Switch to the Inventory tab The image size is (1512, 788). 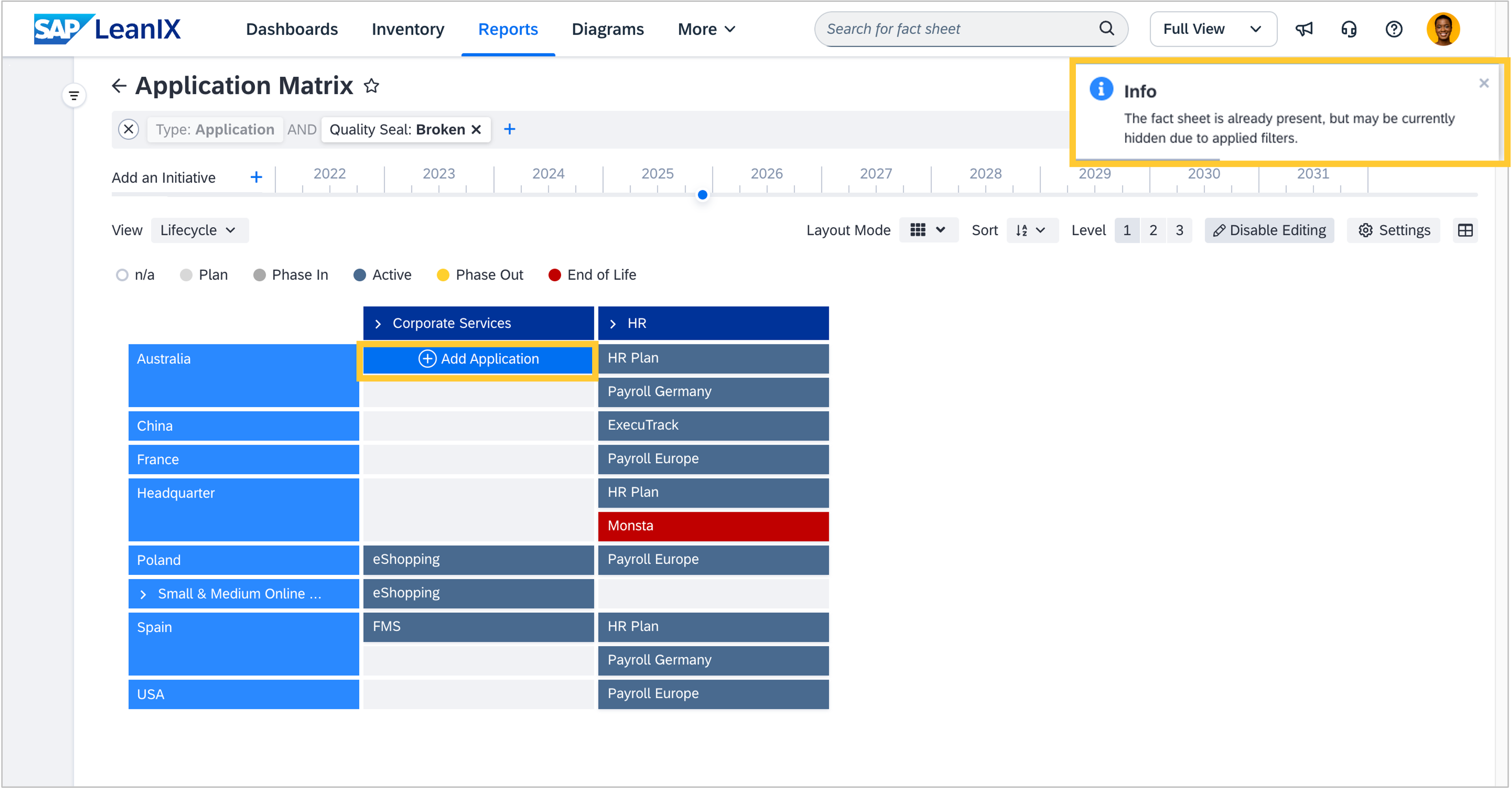tap(407, 29)
